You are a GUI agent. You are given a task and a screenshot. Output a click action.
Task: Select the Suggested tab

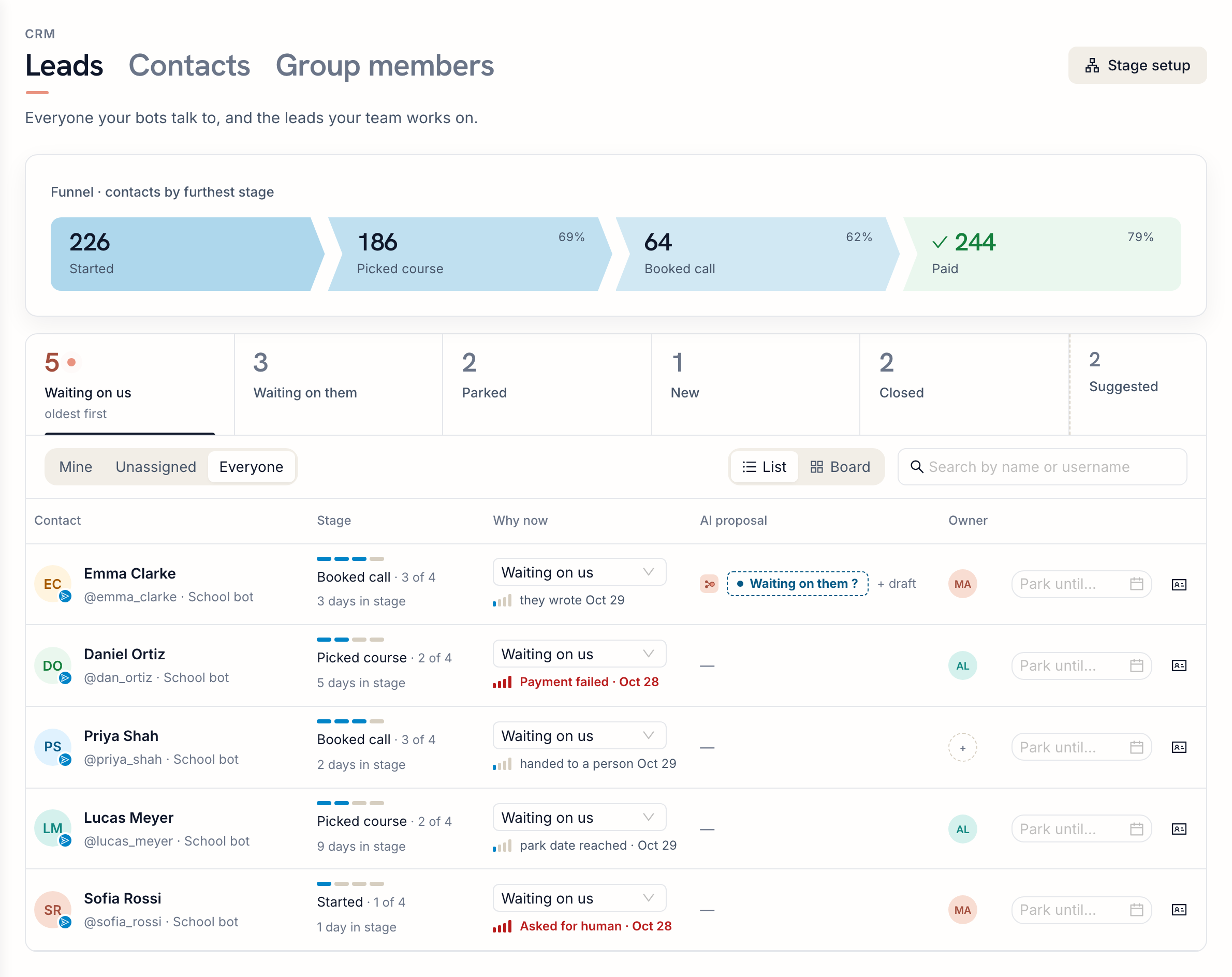point(1138,384)
